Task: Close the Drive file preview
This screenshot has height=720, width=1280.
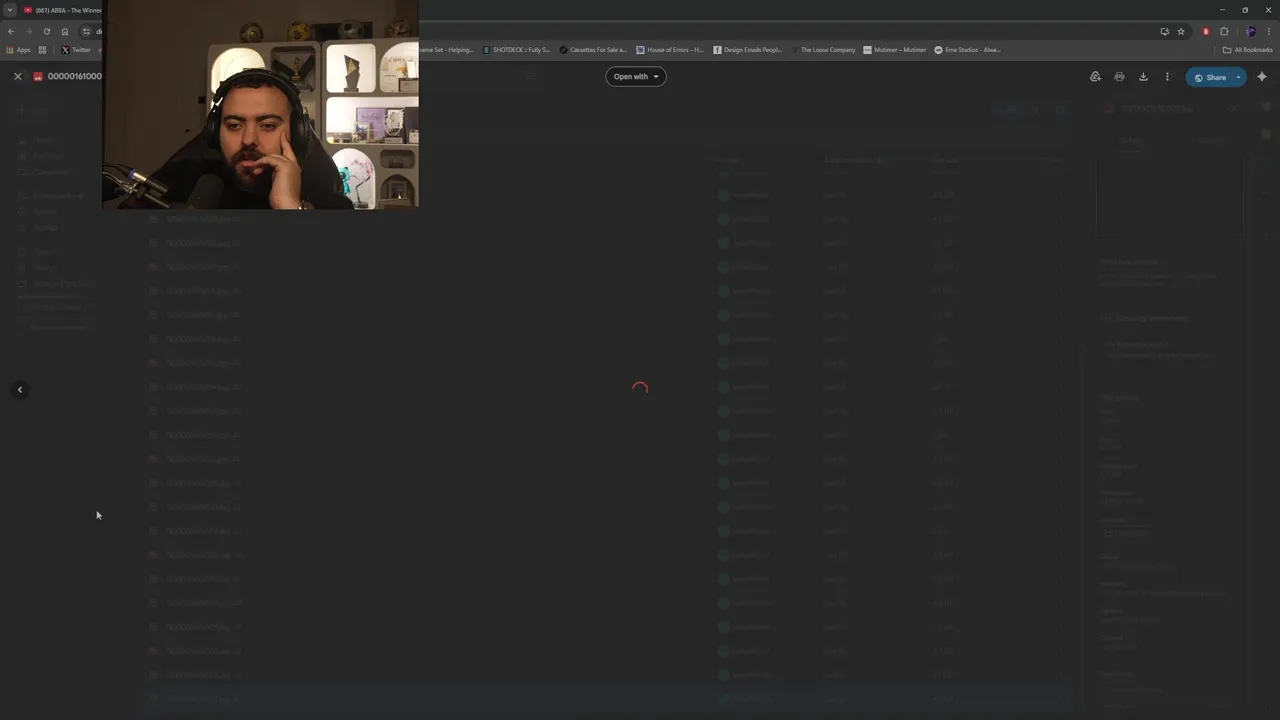Action: 17,76
